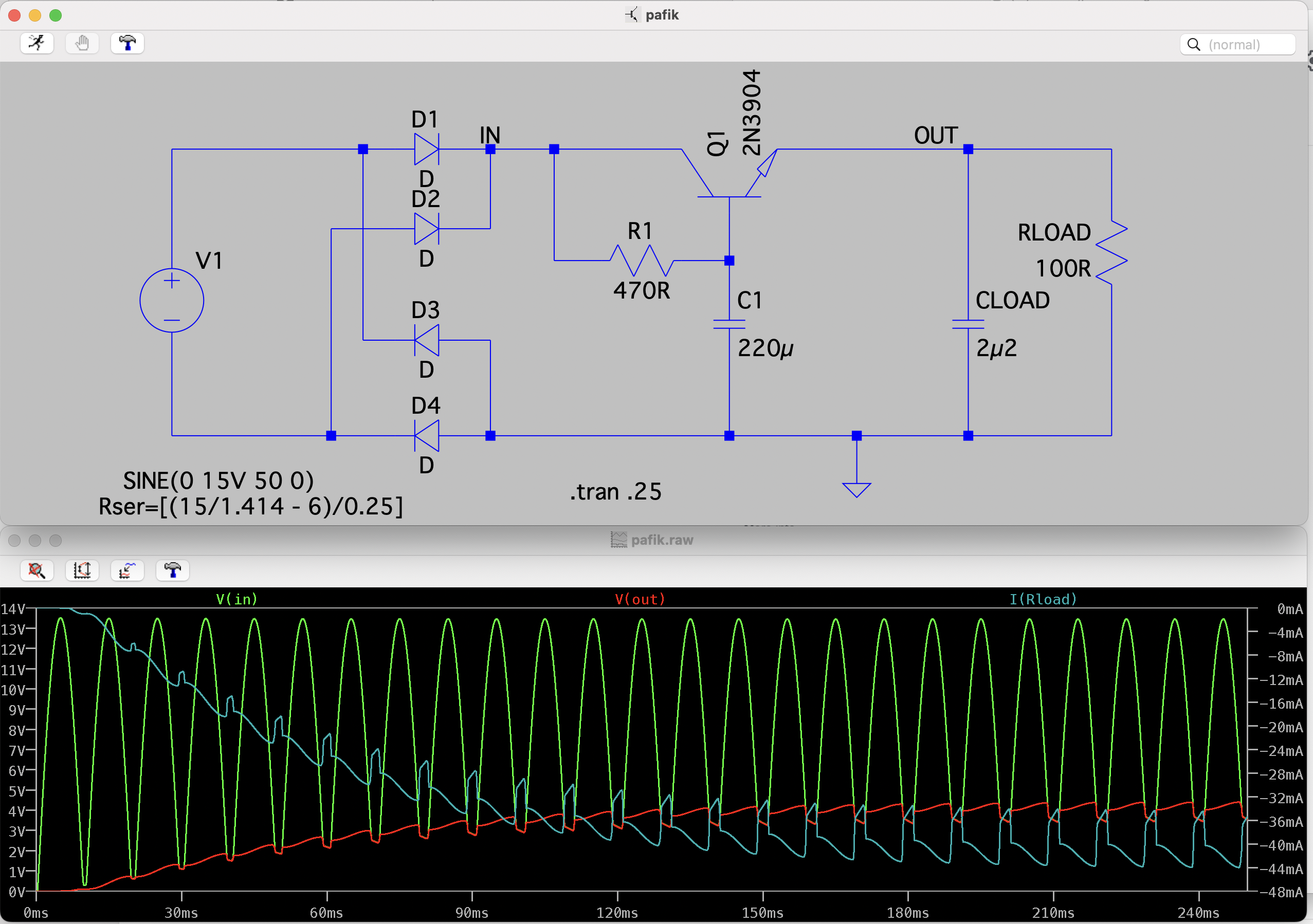Click the V(in) trace label
1313x924 pixels.
237,599
